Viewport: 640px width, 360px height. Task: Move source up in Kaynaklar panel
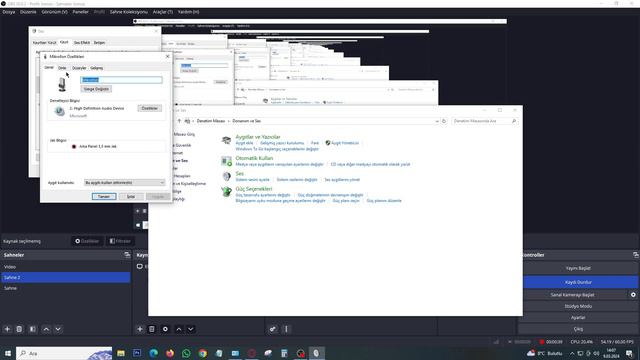[179, 329]
